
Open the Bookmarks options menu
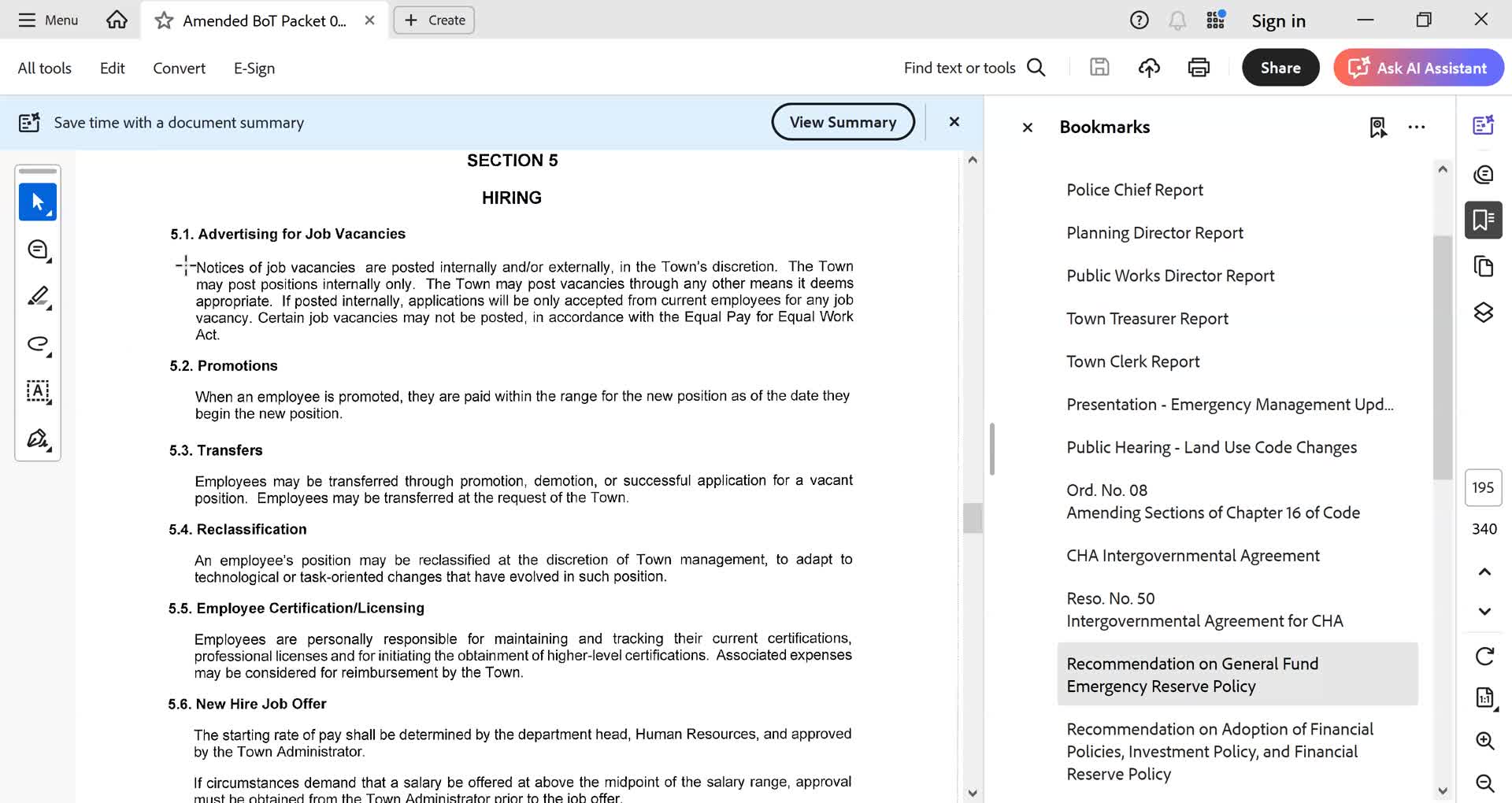pyautogui.click(x=1417, y=127)
